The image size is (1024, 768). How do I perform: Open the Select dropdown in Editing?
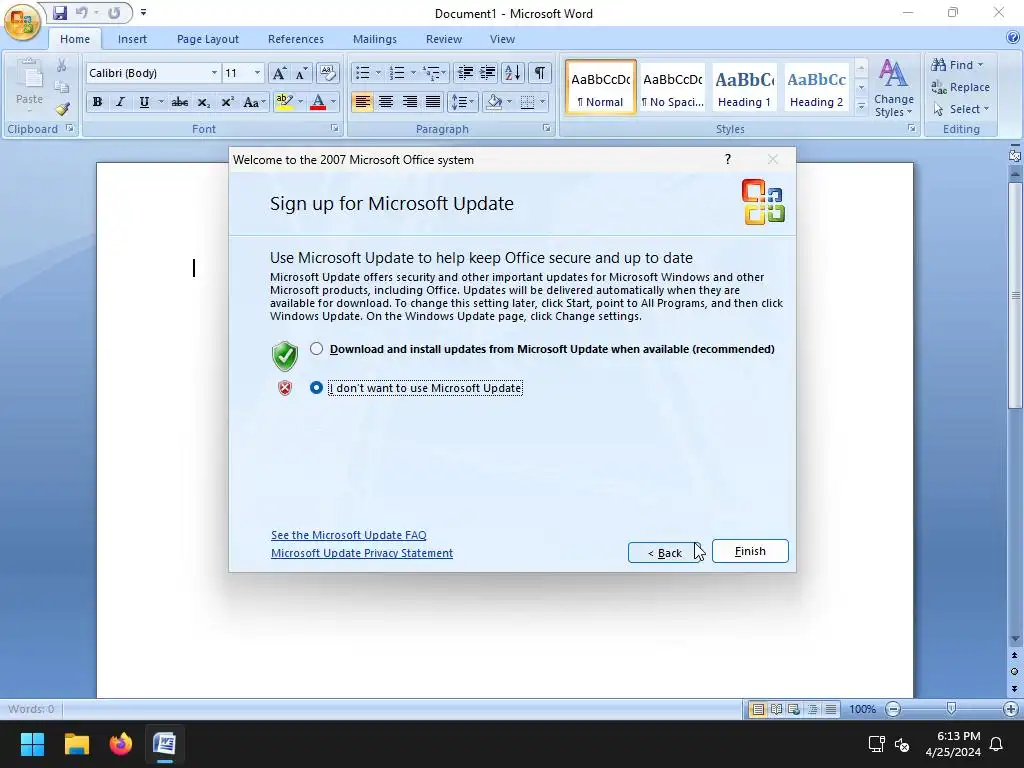click(x=961, y=109)
